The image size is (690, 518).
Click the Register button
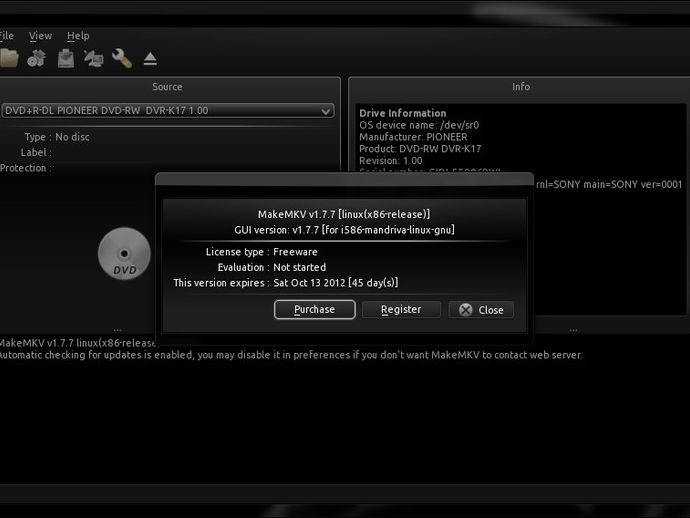click(x=401, y=309)
